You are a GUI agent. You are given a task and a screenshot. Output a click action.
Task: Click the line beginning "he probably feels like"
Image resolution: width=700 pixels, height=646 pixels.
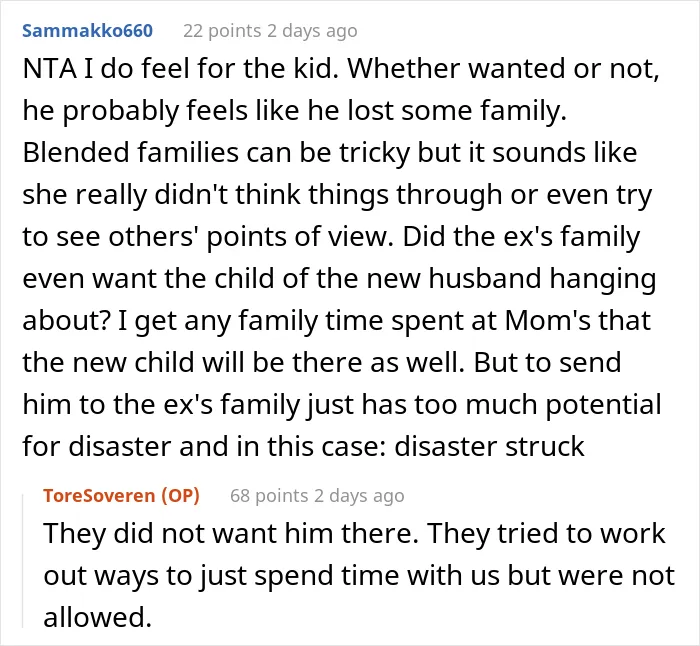[295, 111]
